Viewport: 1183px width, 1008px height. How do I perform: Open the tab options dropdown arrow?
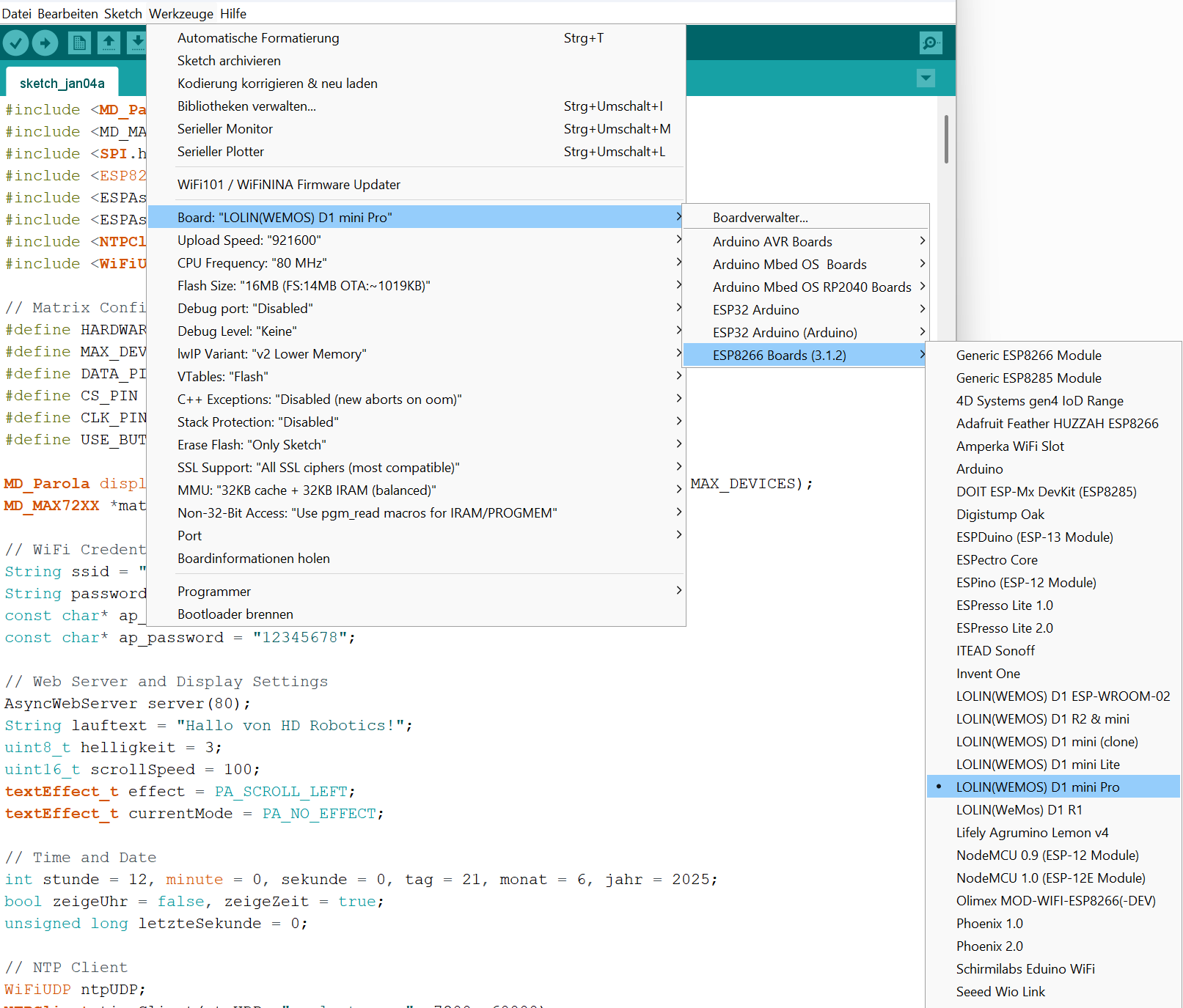click(x=926, y=78)
